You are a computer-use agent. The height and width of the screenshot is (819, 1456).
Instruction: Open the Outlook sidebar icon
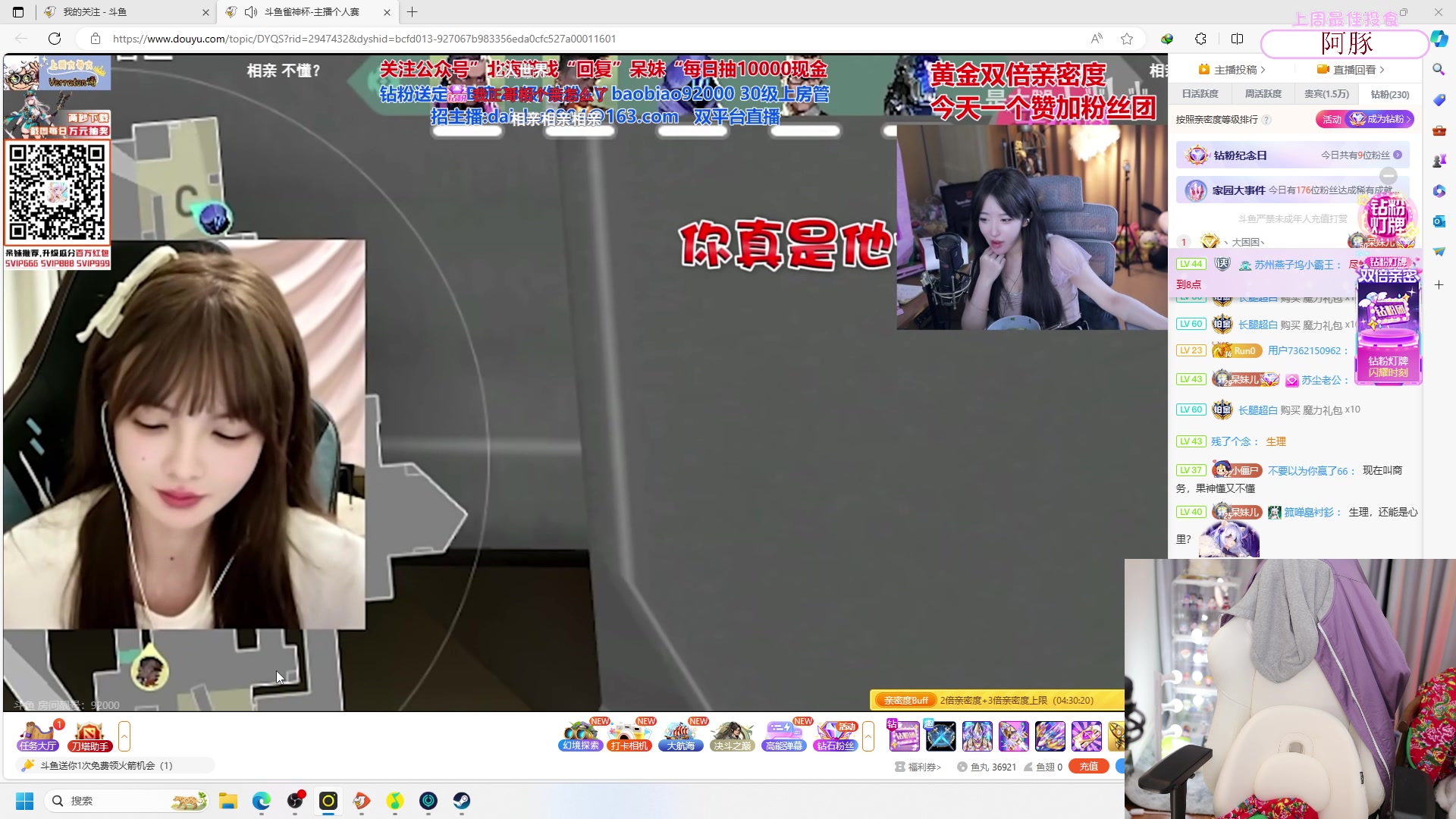[x=1439, y=221]
